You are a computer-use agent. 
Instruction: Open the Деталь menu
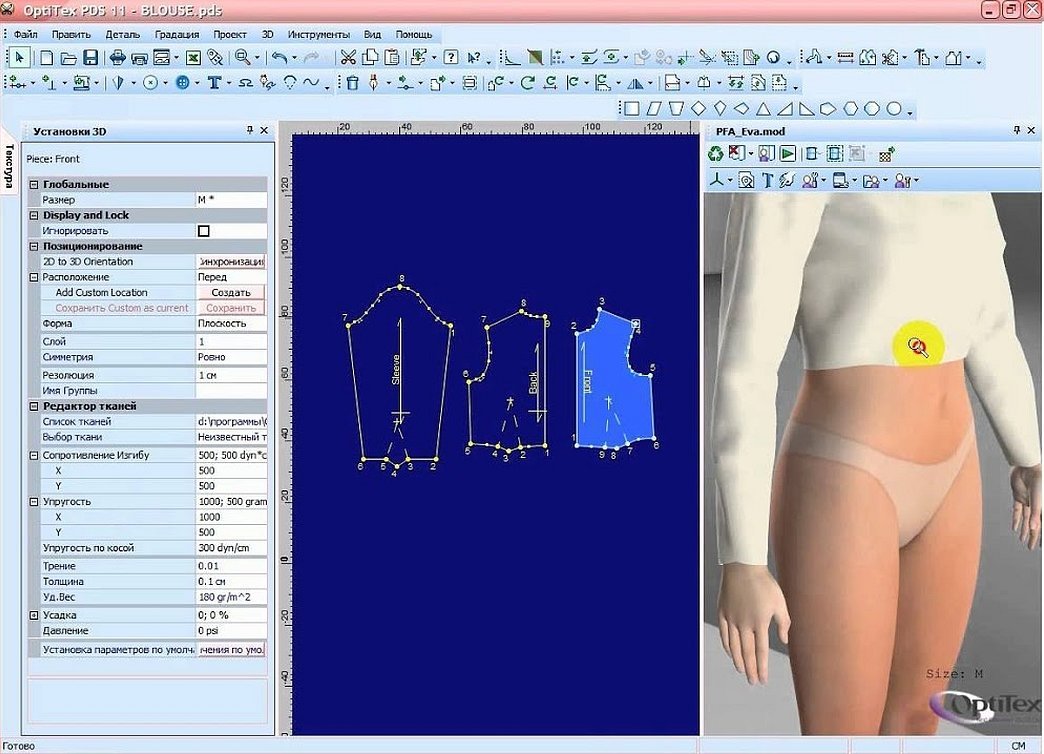[x=123, y=34]
